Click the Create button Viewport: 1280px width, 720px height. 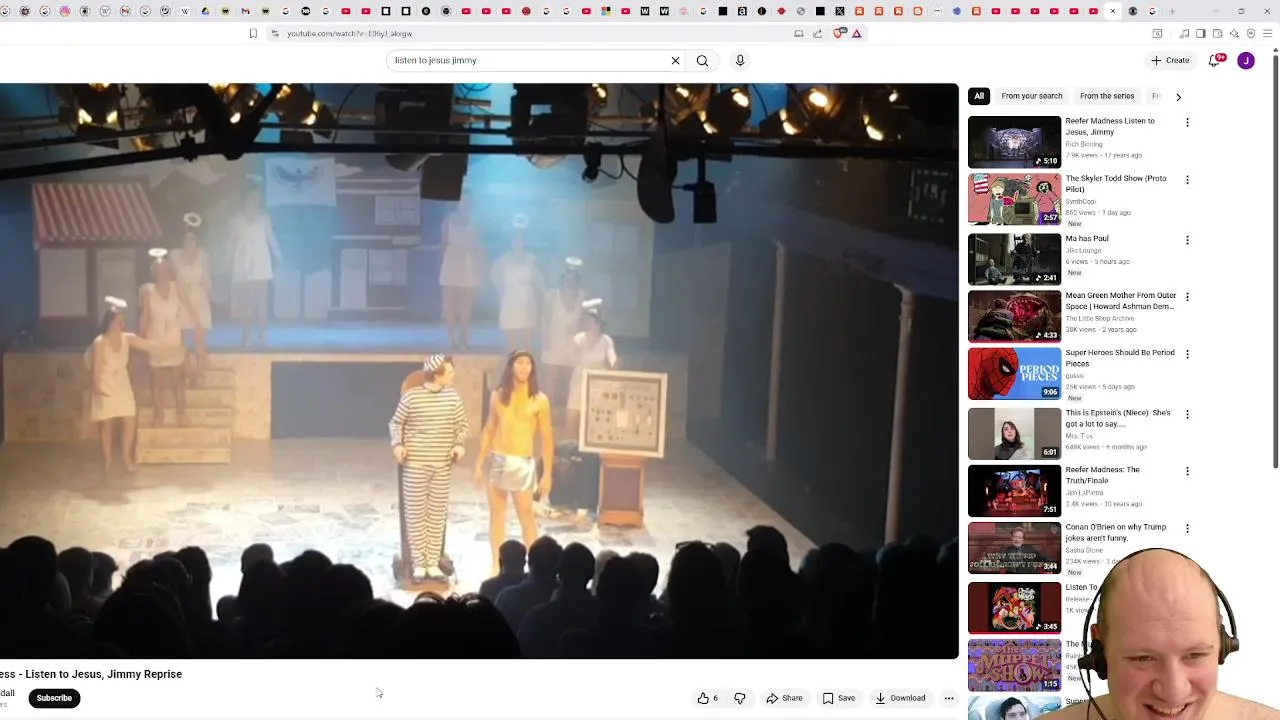point(1169,60)
